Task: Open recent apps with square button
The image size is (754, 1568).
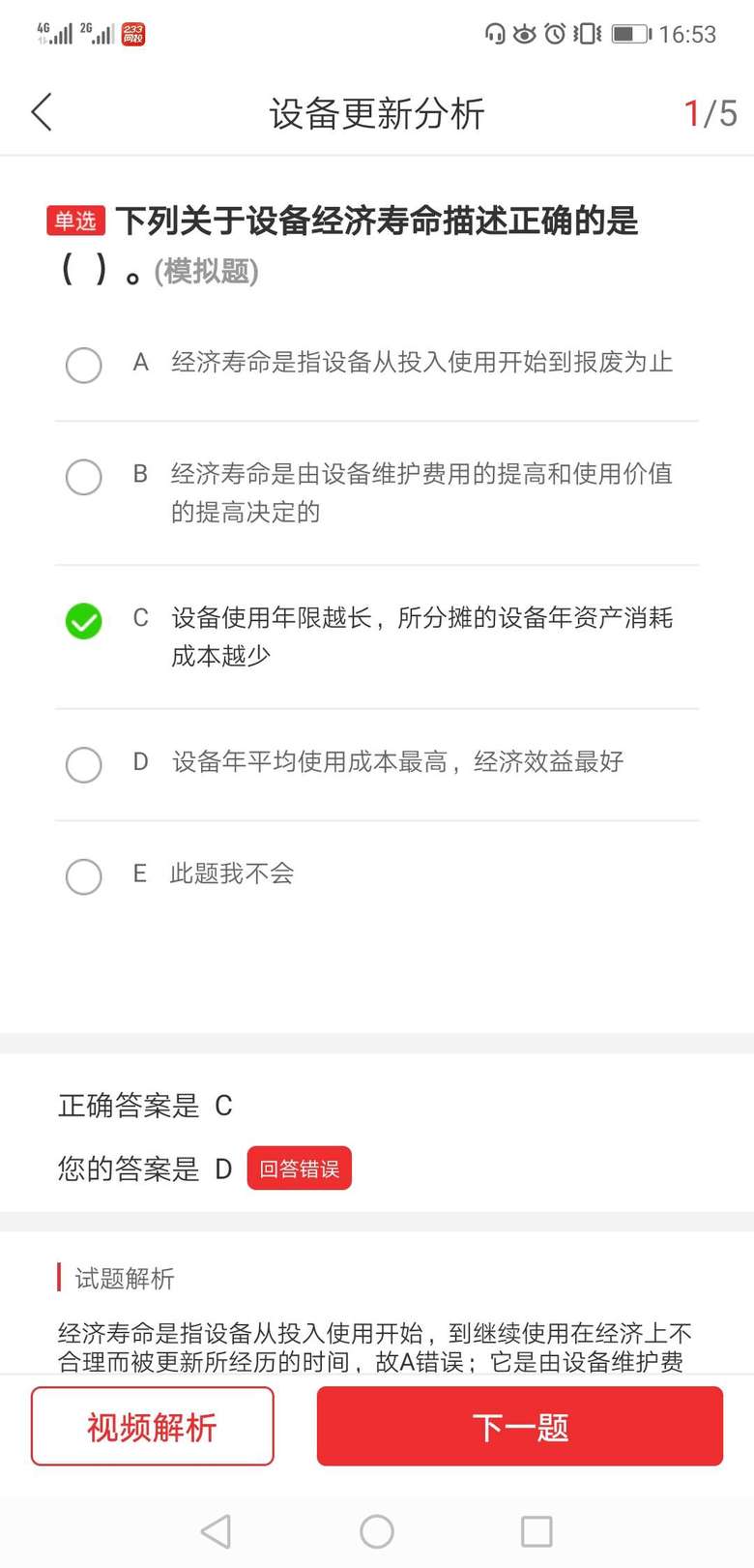Action: click(x=536, y=1531)
